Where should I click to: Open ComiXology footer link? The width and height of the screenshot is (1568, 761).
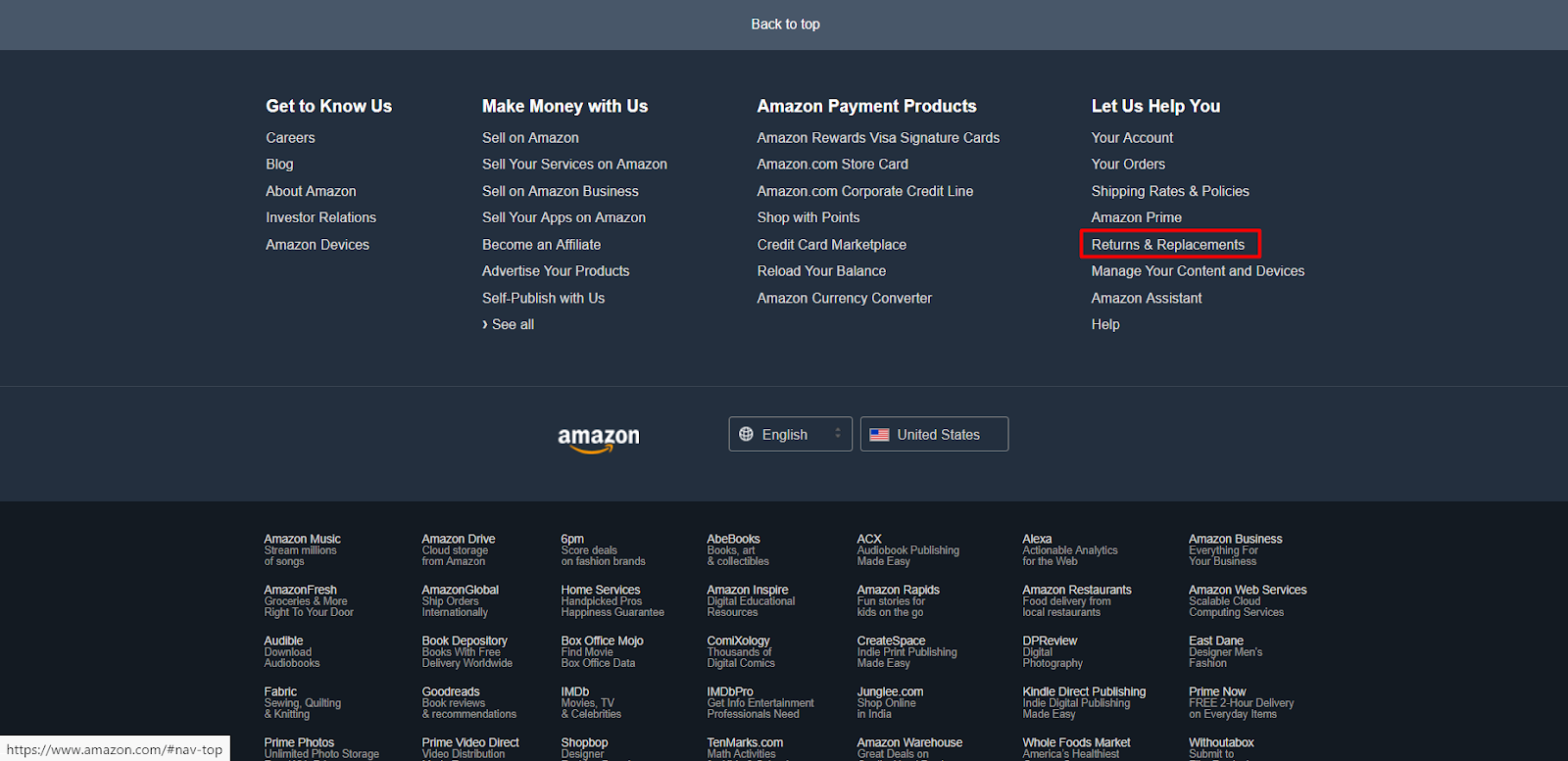coord(741,651)
